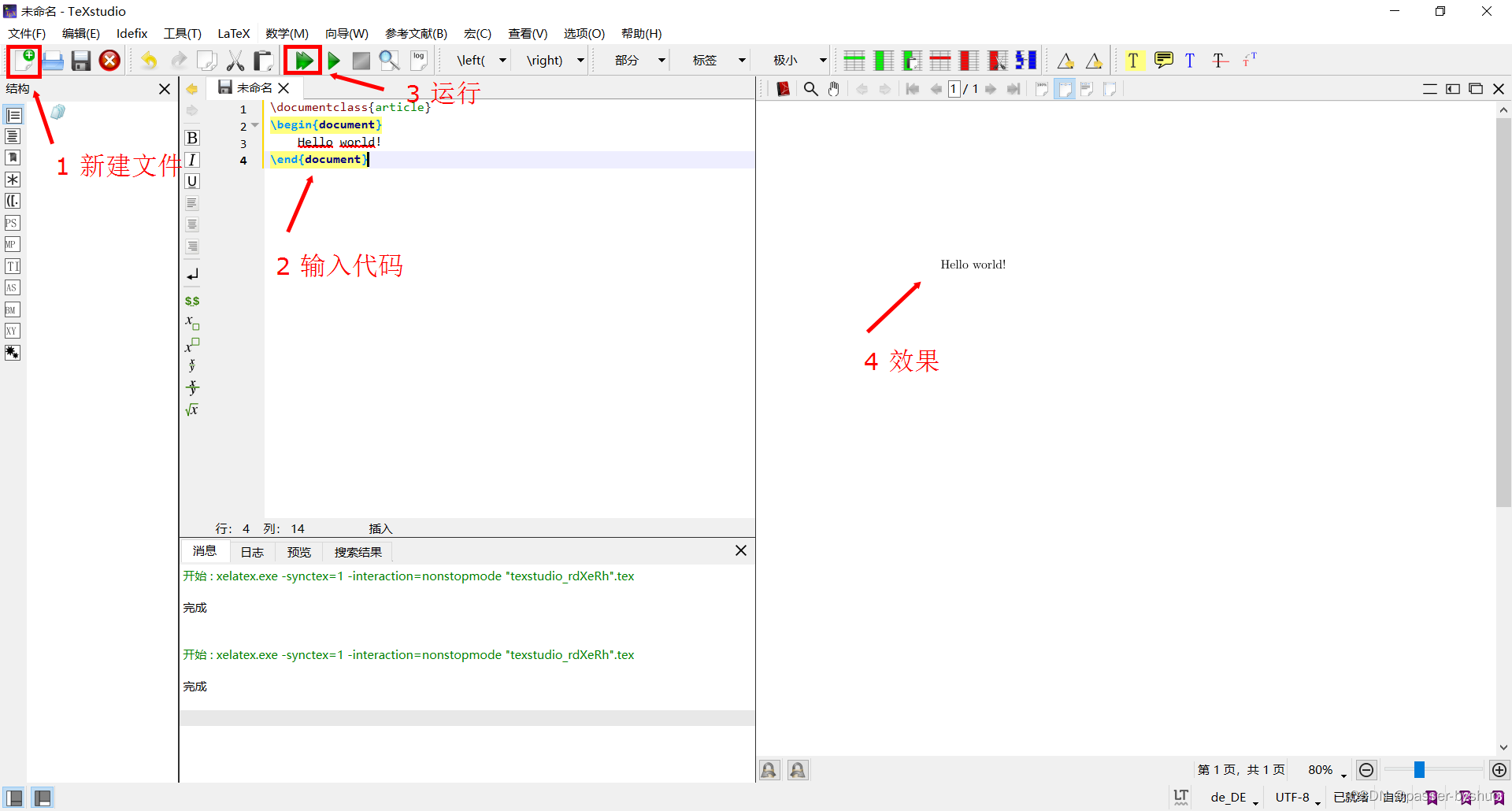Add a comment with the speech bubble icon
Viewport: 1512px width, 811px height.
click(1163, 61)
